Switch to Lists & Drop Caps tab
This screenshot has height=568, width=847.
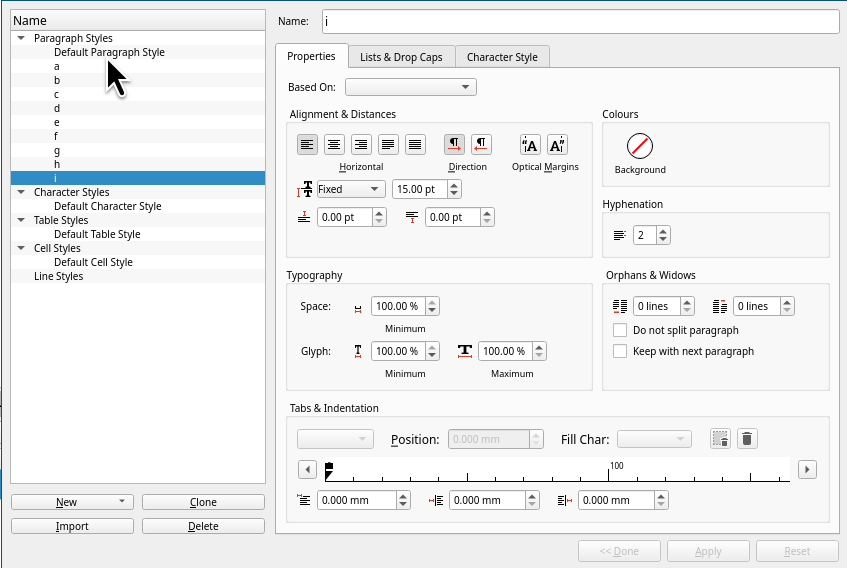point(401,57)
